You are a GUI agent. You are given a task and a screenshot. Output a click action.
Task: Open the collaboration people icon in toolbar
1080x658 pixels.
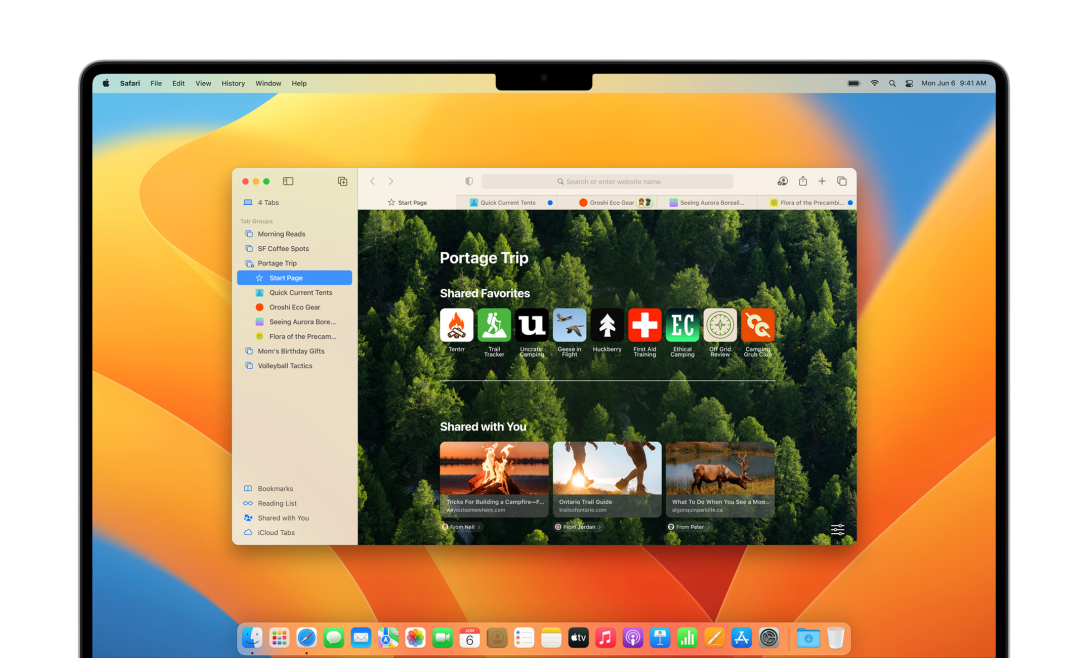pos(782,181)
